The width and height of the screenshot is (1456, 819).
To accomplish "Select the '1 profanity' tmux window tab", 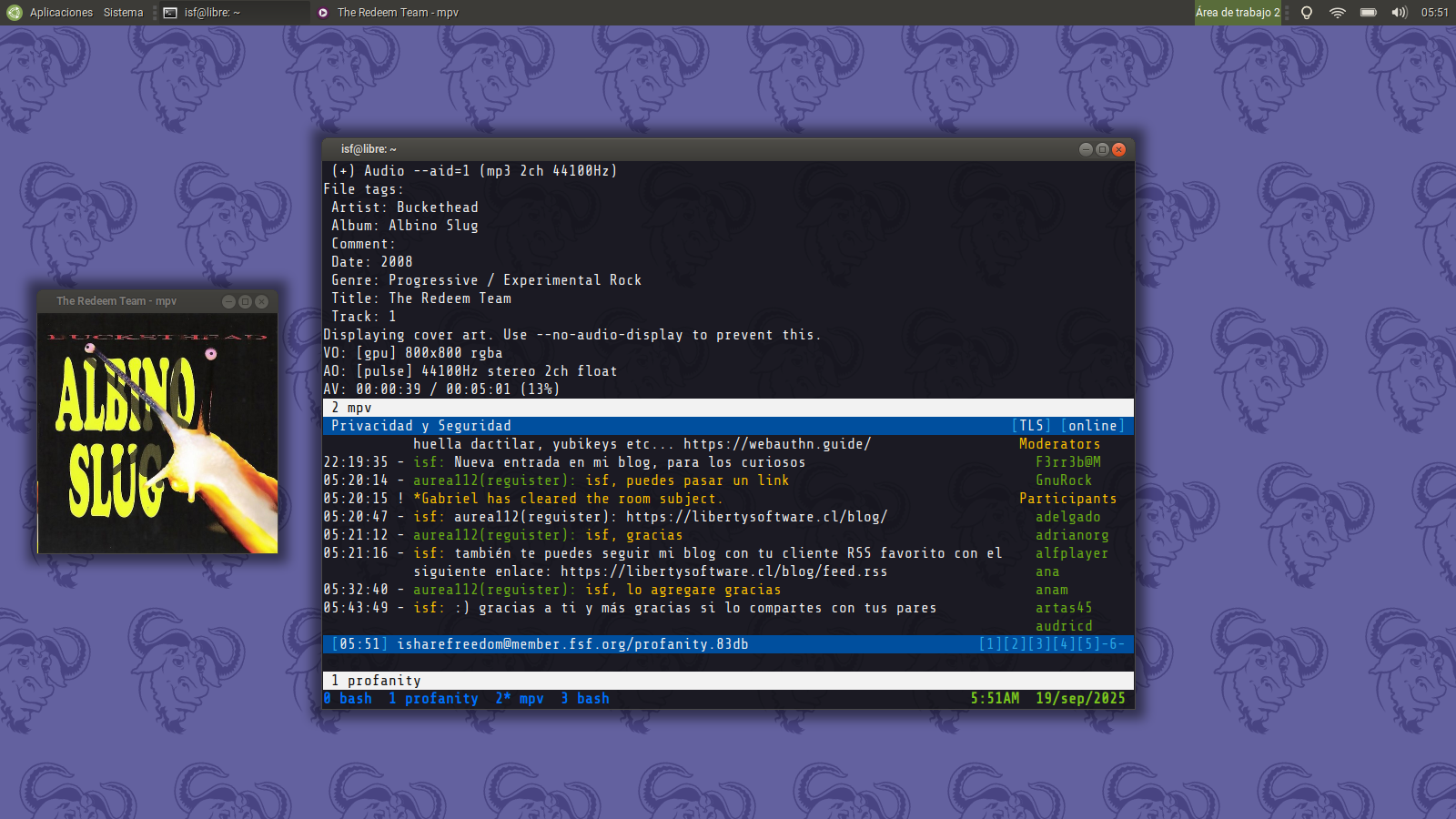I will coord(433,699).
